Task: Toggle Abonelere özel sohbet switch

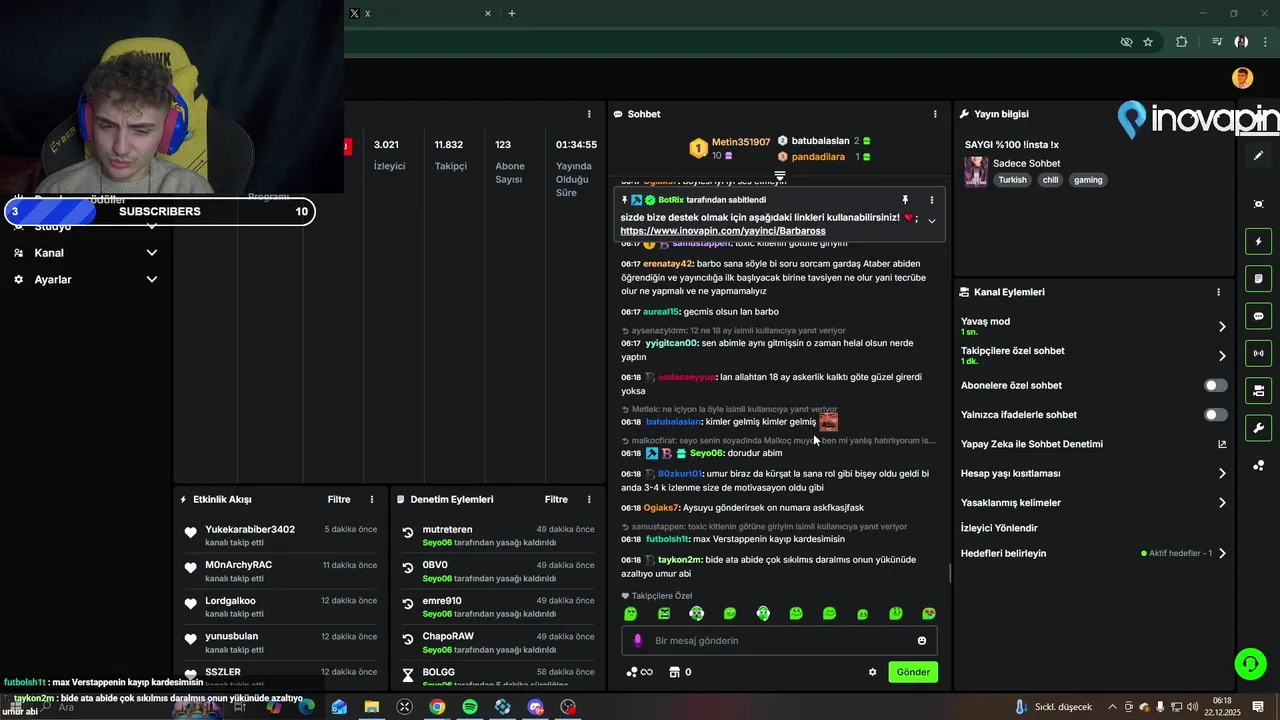Action: [1215, 385]
